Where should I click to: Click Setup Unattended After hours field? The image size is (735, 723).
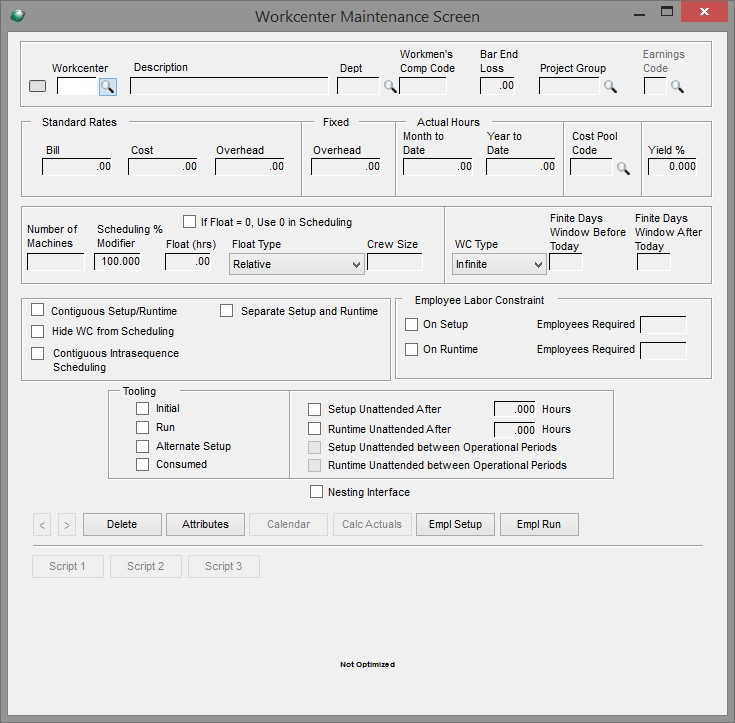[x=515, y=409]
